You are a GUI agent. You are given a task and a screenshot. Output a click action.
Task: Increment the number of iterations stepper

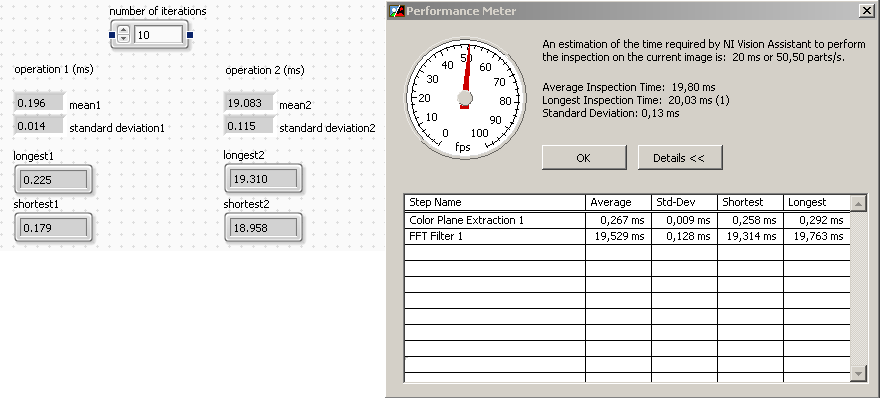pos(123,30)
